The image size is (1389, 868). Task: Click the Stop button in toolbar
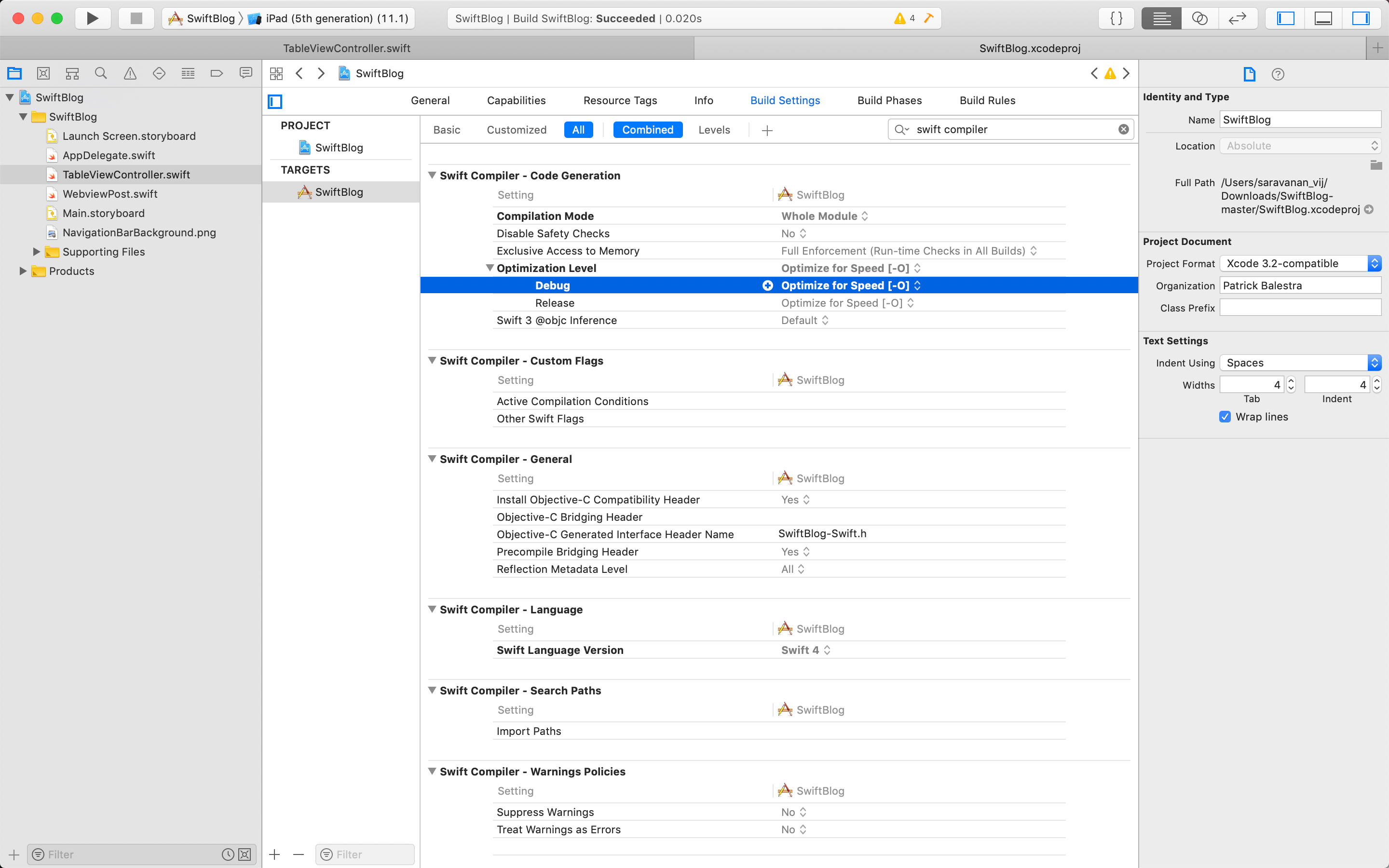click(x=136, y=18)
